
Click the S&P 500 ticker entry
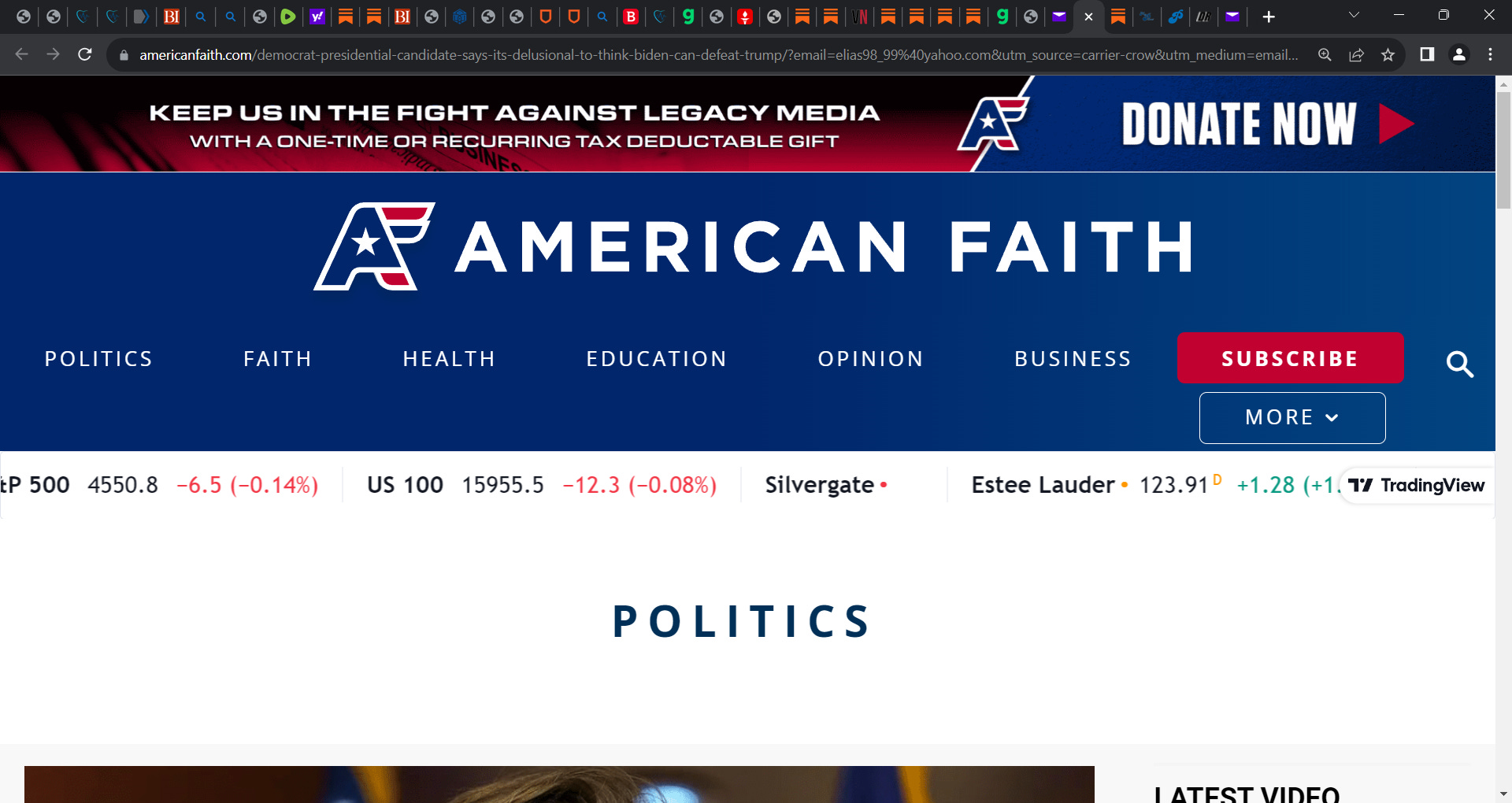click(160, 485)
